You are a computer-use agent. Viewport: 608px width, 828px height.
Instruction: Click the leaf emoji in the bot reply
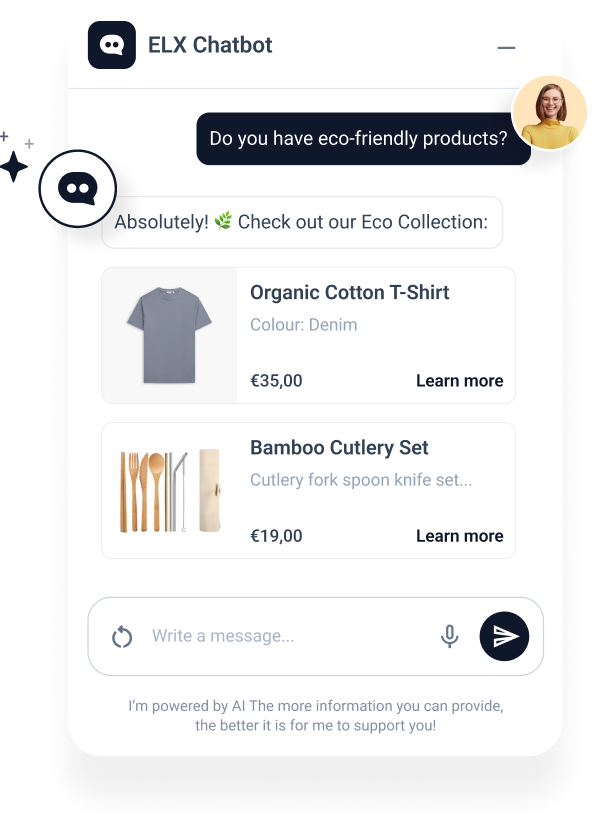[x=223, y=222]
